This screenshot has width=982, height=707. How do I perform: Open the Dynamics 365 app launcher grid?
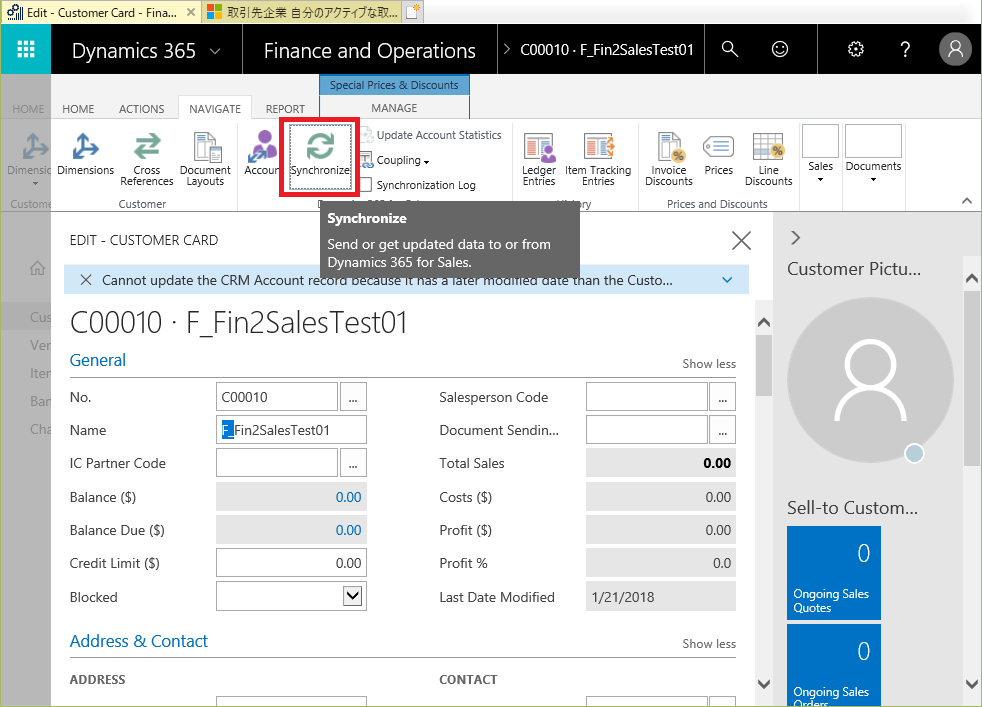[x=26, y=49]
